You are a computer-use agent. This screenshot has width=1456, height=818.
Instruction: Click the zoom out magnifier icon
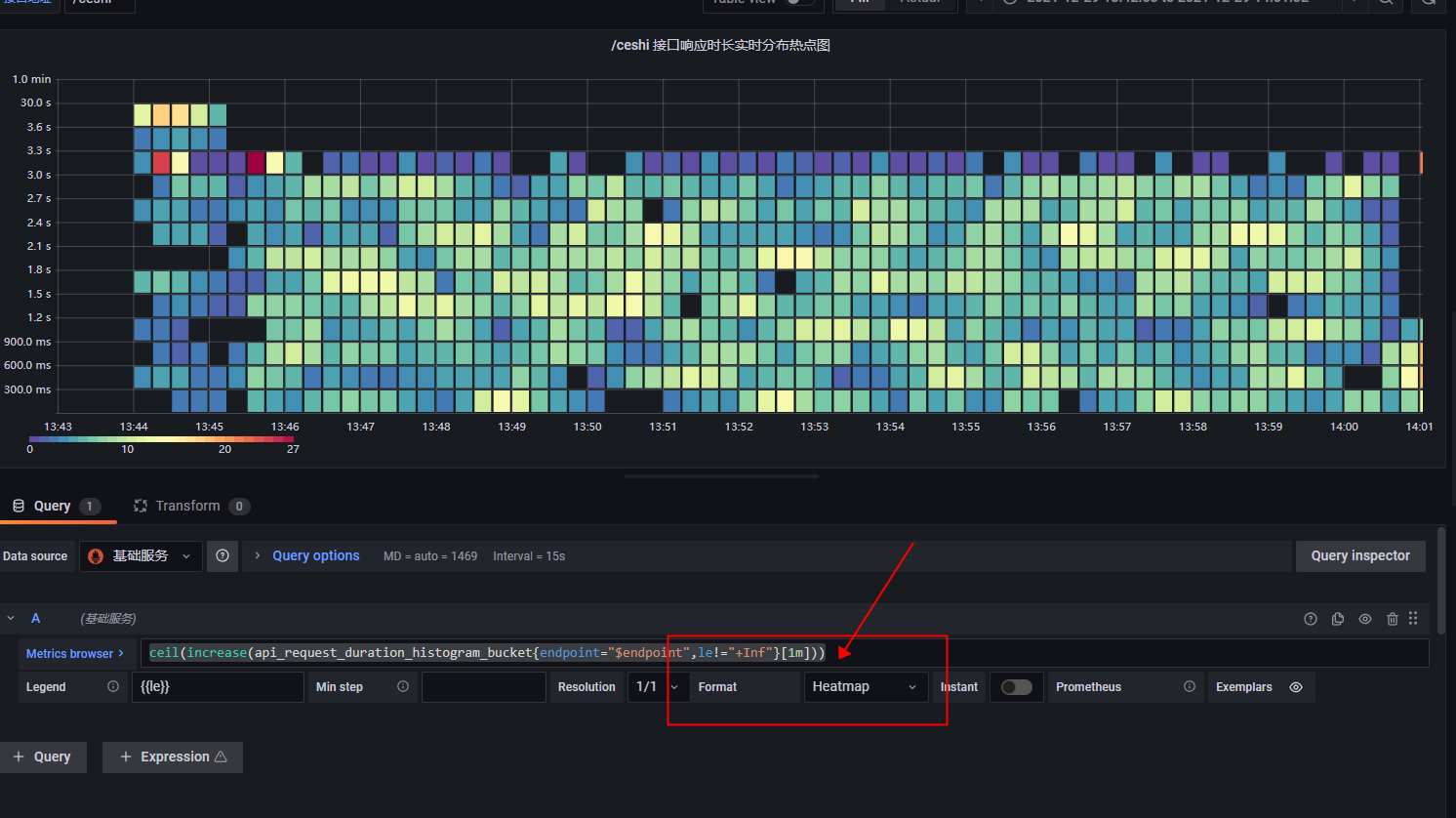pyautogui.click(x=1386, y=3)
